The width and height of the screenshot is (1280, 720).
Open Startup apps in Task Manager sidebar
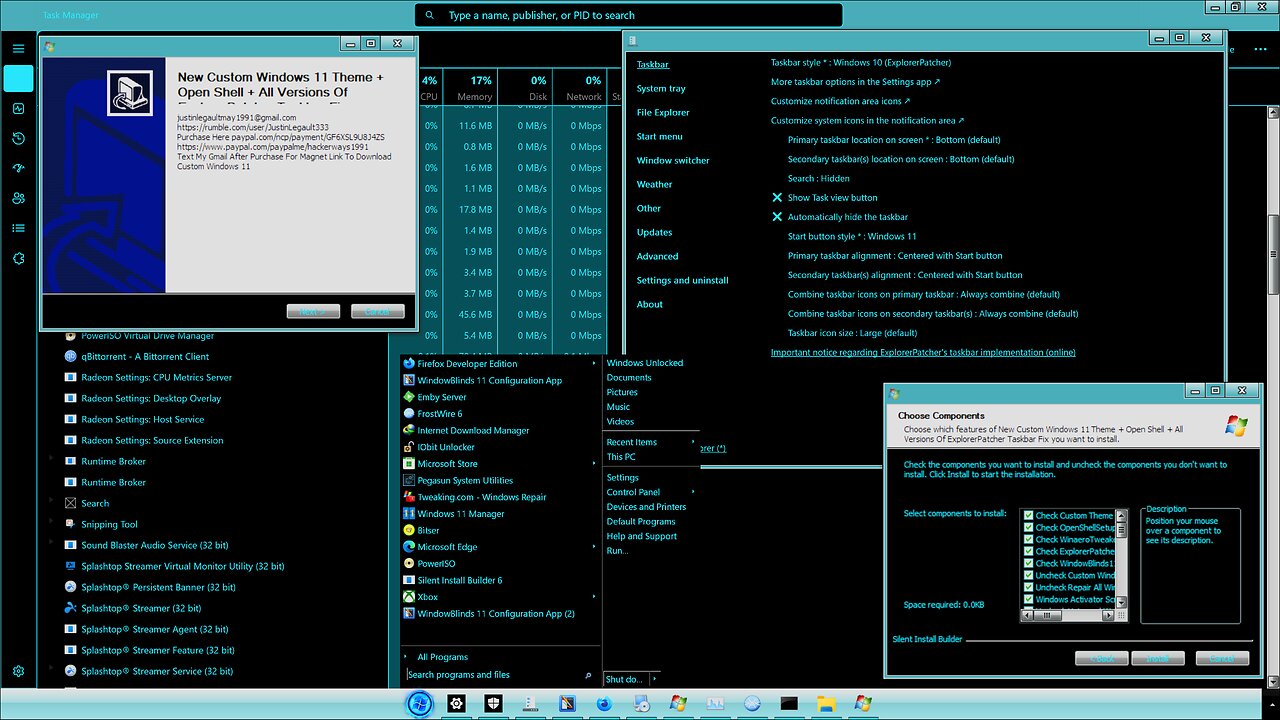point(18,169)
